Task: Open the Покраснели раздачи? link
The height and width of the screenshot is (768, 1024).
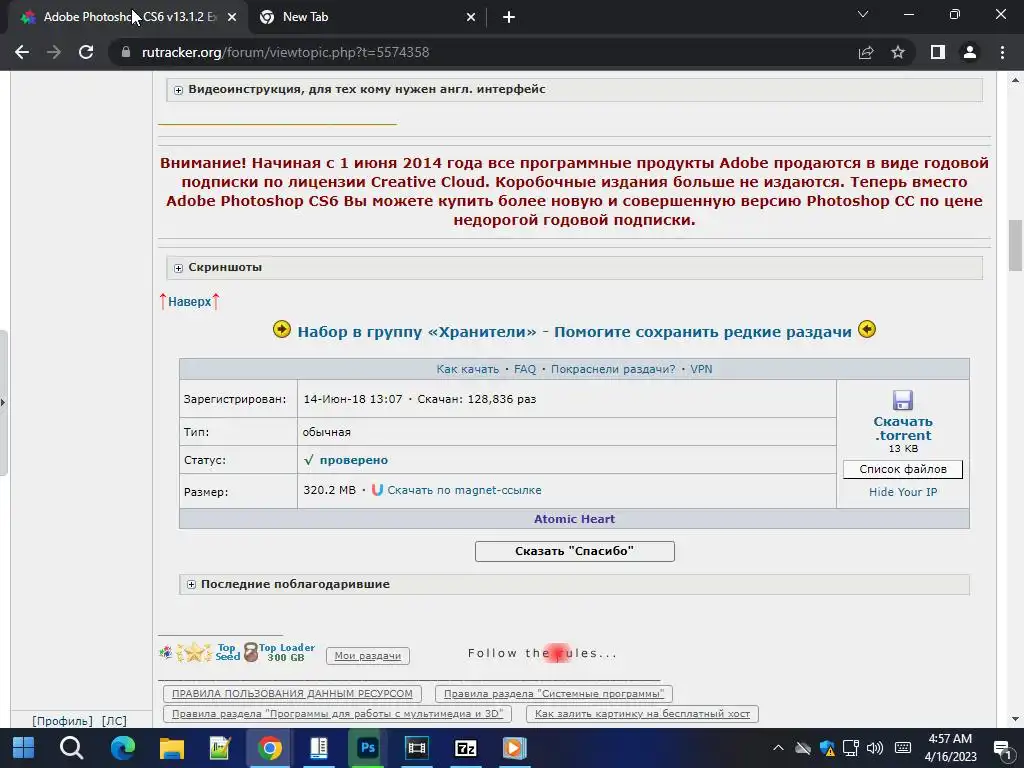Action: (613, 369)
